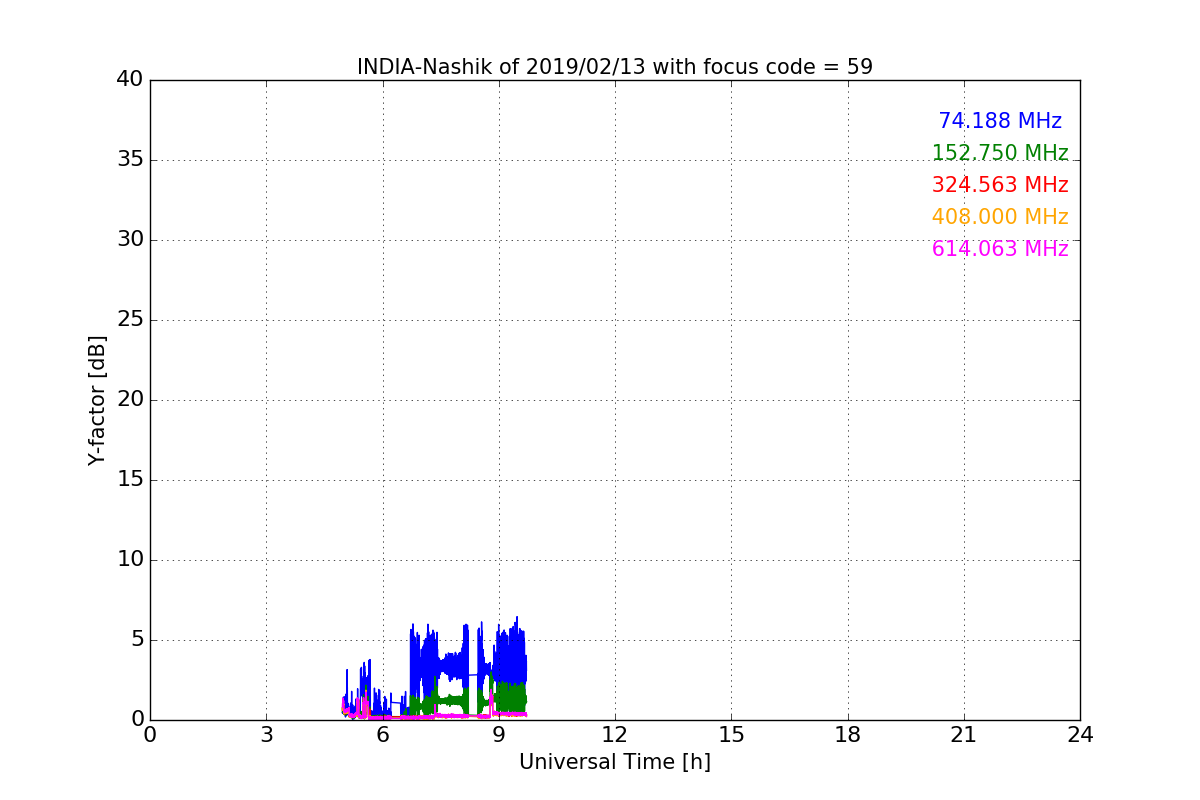Pick the magenta 614.063 MHz legend entry
Screen dimensions: 1200x800
point(999,249)
